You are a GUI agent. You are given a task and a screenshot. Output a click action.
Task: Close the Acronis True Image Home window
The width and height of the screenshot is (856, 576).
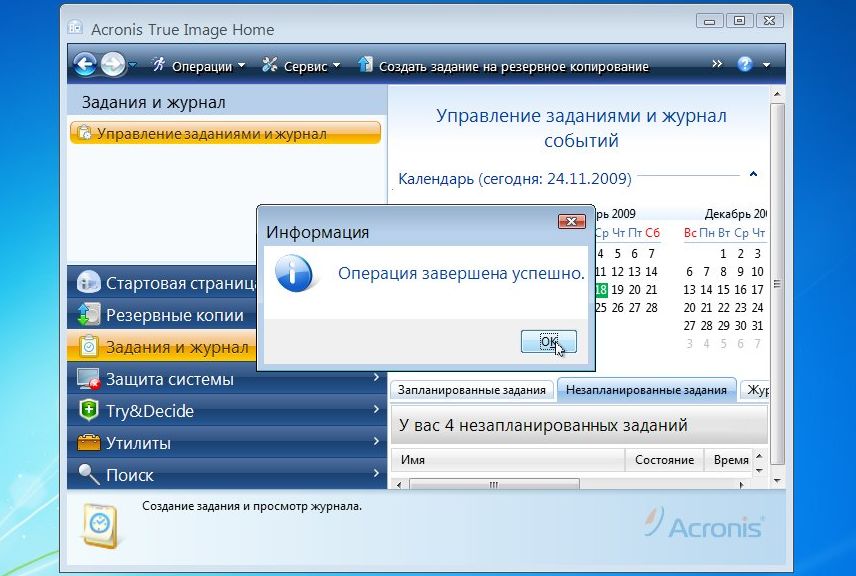[769, 21]
